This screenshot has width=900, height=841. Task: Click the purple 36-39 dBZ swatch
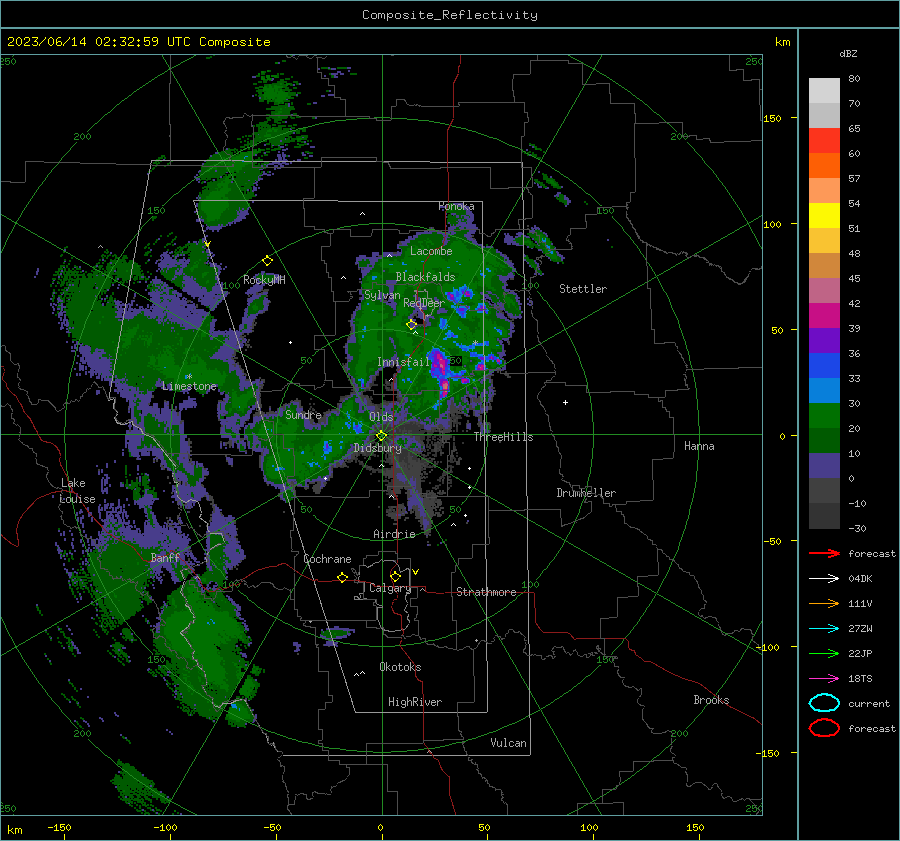[824, 341]
